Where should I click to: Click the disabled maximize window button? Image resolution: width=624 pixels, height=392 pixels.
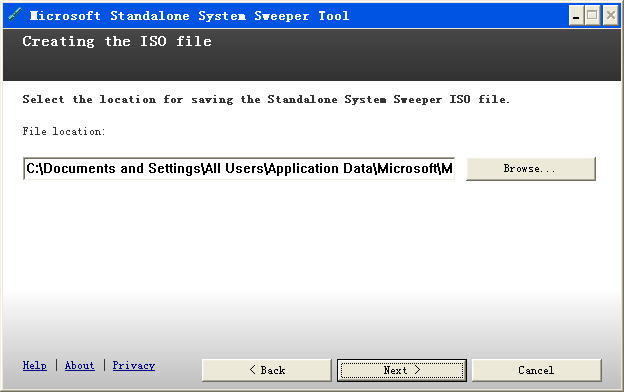pyautogui.click(x=593, y=16)
